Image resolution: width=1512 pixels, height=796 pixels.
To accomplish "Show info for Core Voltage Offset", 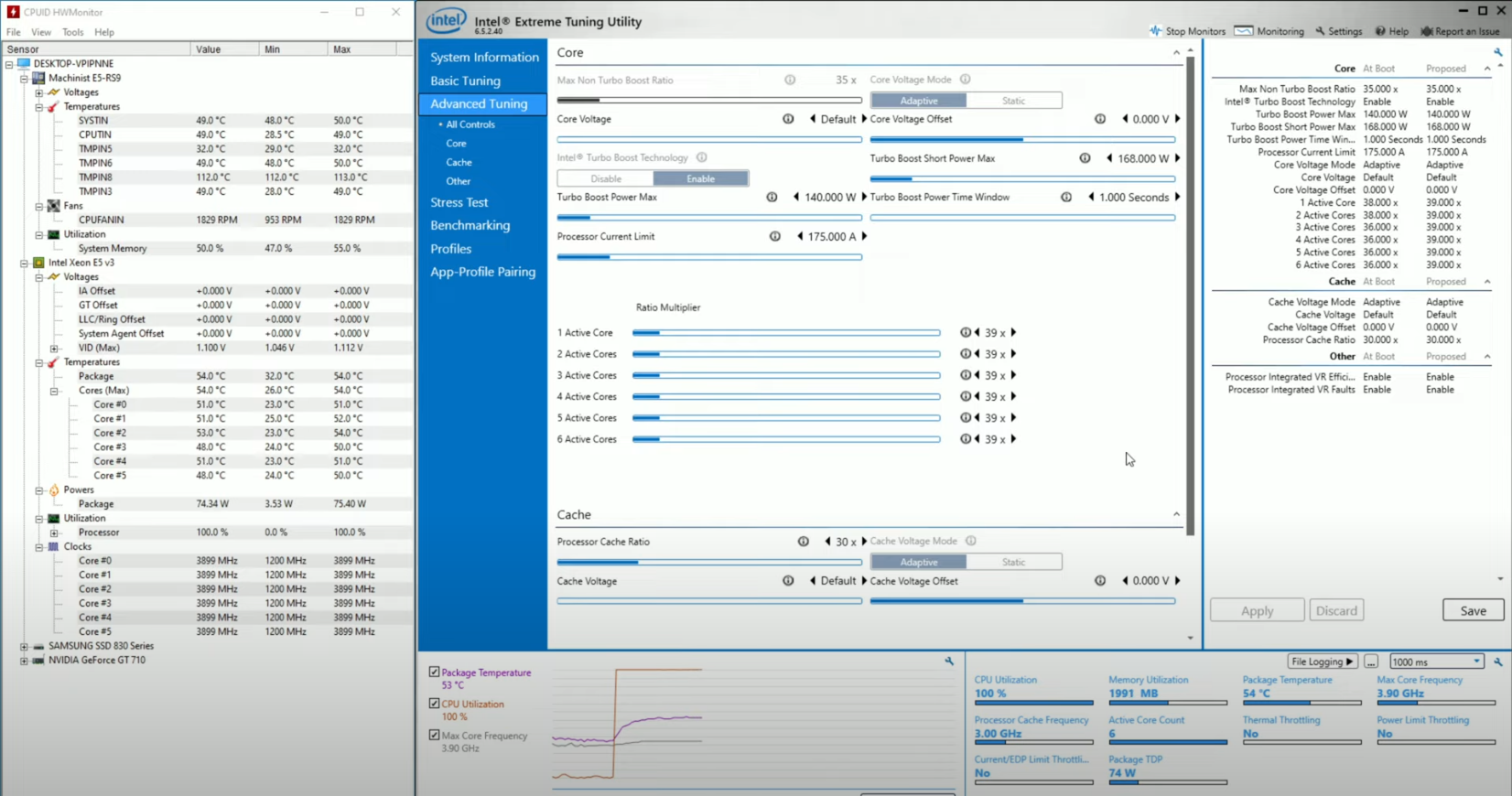I will 1100,119.
